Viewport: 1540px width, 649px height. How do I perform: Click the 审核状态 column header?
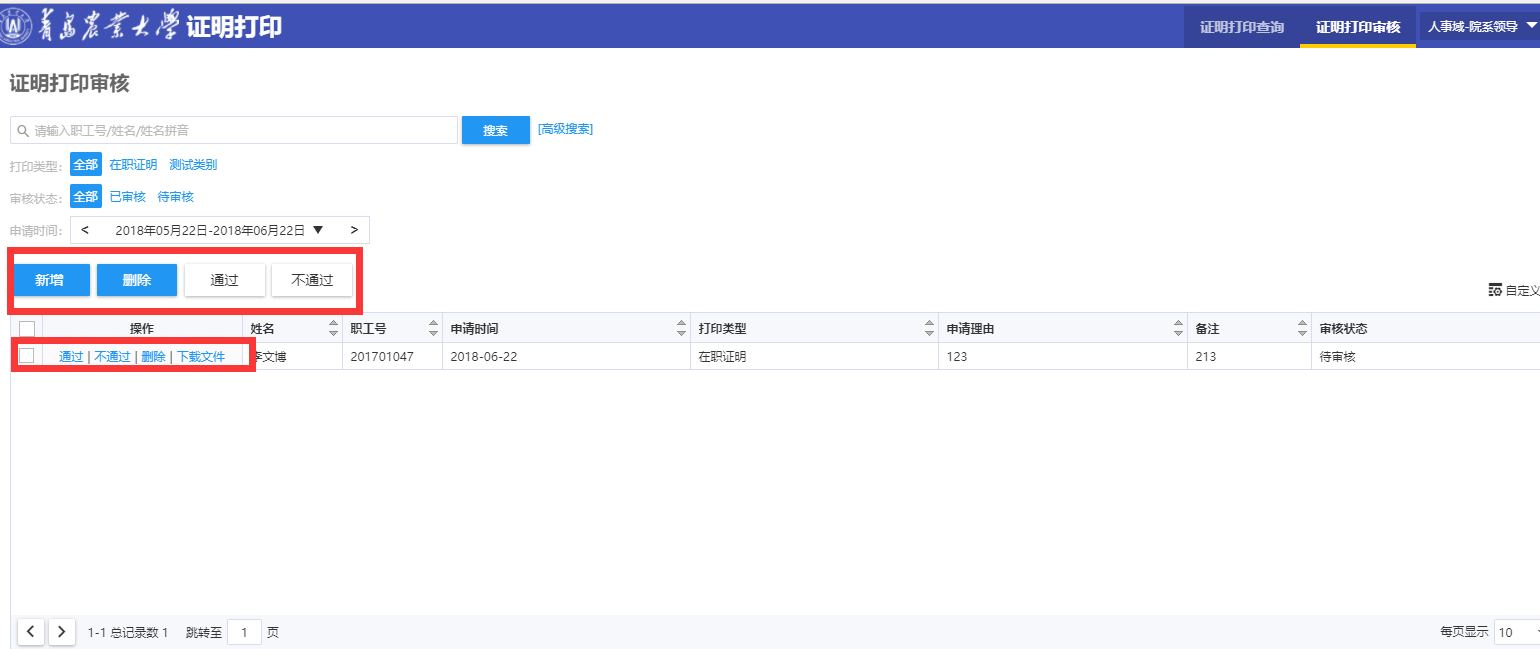click(1425, 328)
